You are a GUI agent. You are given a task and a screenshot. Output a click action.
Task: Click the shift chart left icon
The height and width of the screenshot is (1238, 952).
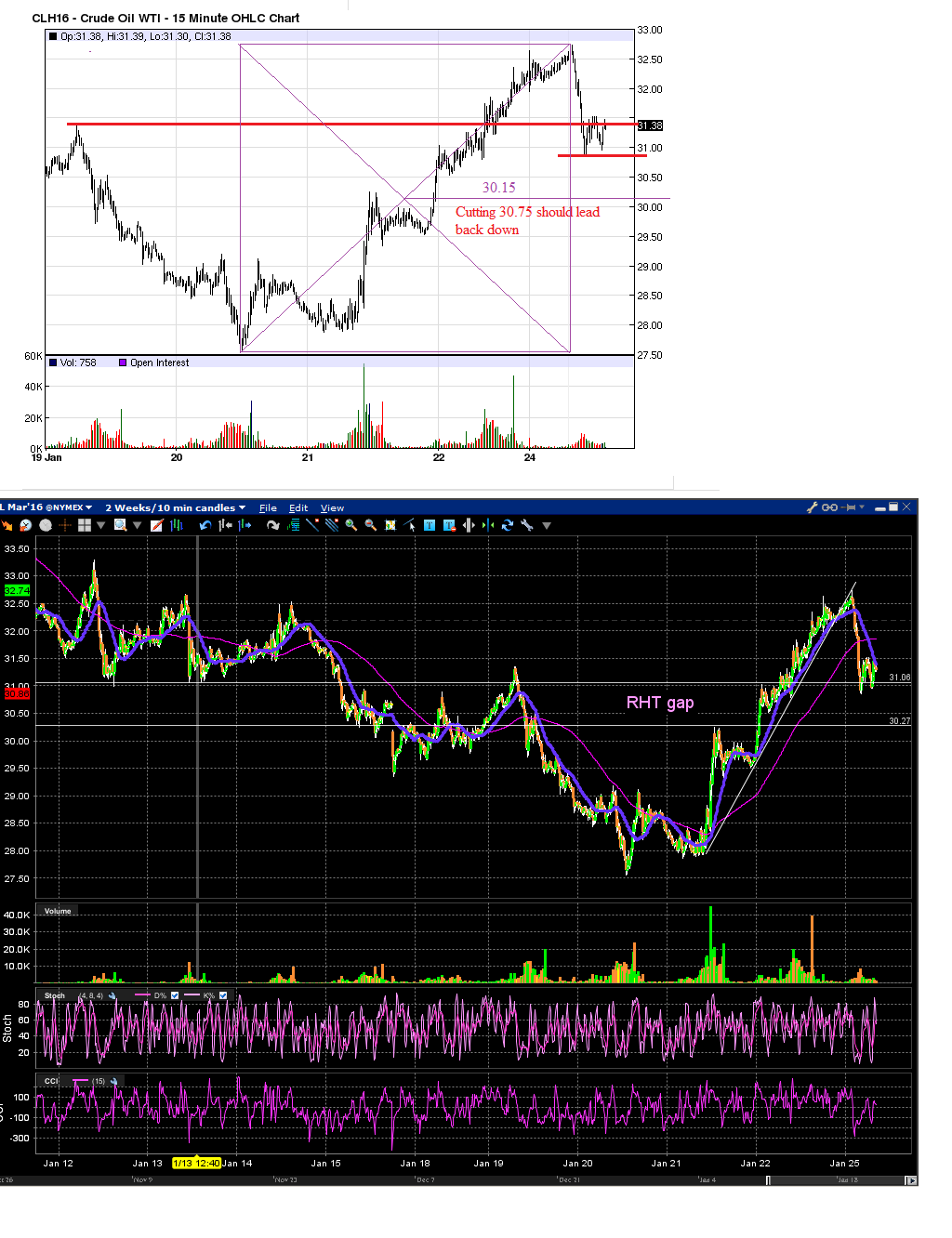[x=225, y=525]
